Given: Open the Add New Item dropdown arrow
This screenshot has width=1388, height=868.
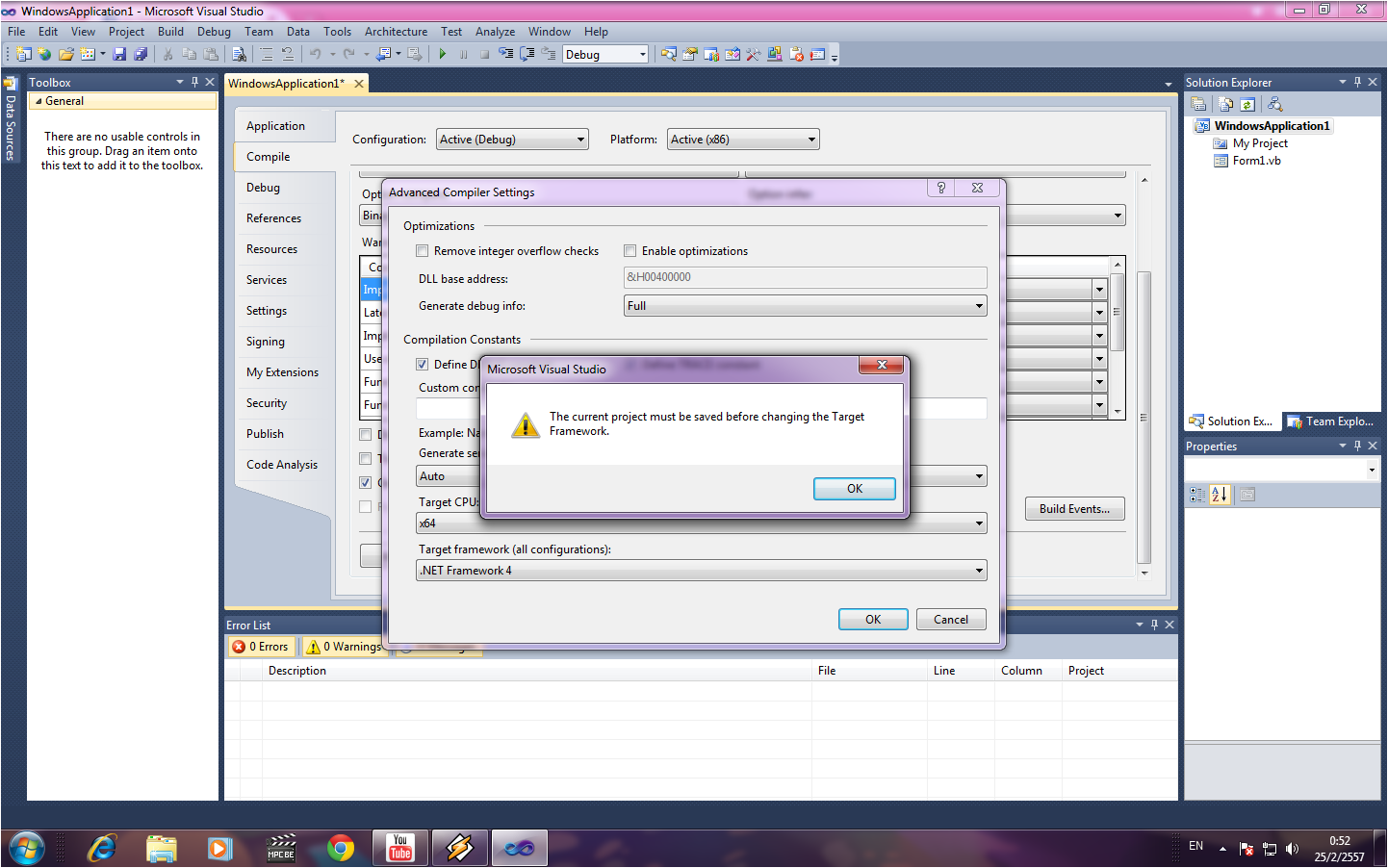Looking at the screenshot, I should click(x=103, y=55).
